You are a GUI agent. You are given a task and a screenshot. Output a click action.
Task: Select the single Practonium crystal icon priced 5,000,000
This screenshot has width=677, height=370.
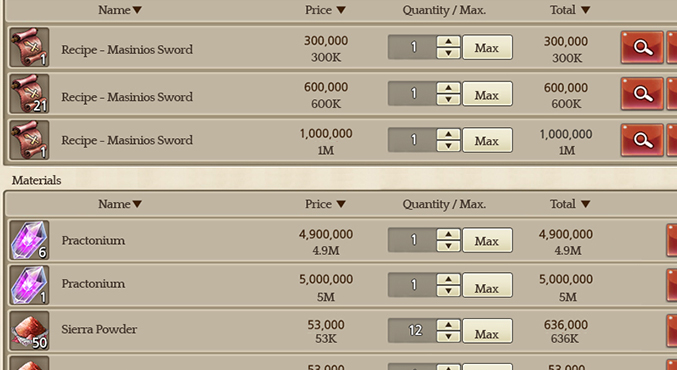29,285
